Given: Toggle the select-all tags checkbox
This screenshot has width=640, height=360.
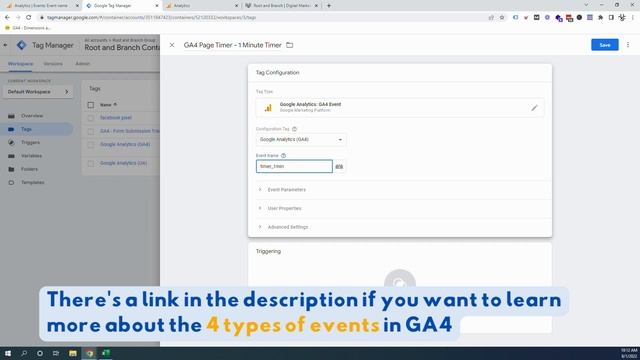Looking at the screenshot, I should point(91,105).
